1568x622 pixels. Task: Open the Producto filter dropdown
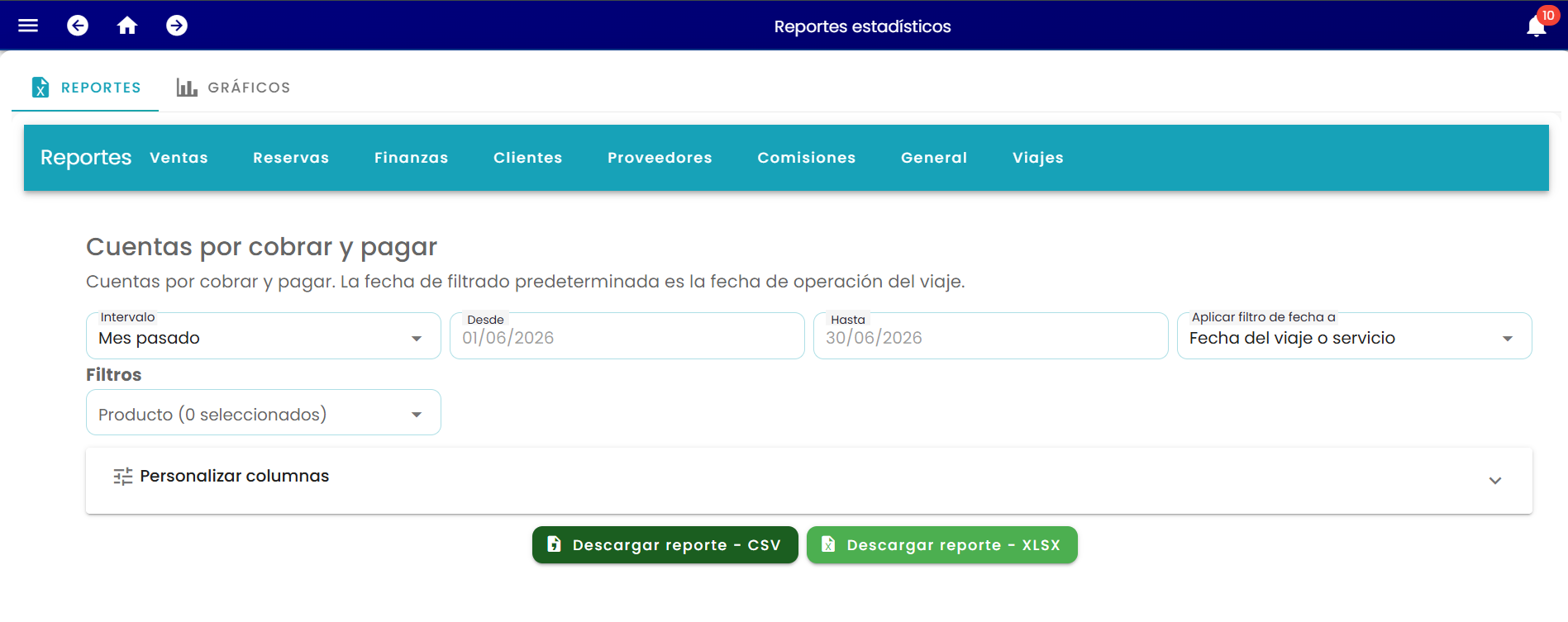point(264,412)
